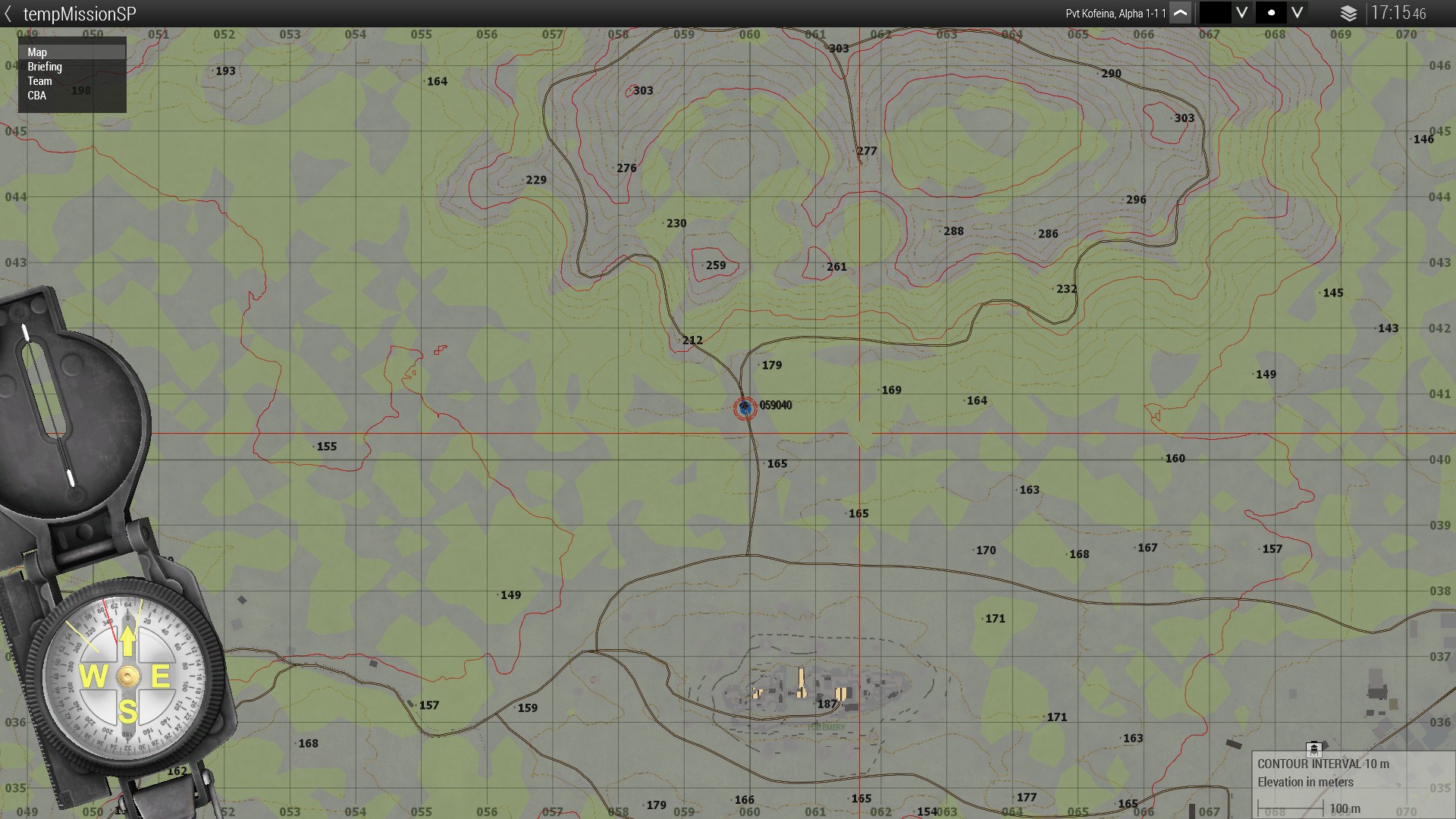The image size is (1456, 819).
Task: Click the back arrow beside tempMissionSP
Action: coord(8,14)
